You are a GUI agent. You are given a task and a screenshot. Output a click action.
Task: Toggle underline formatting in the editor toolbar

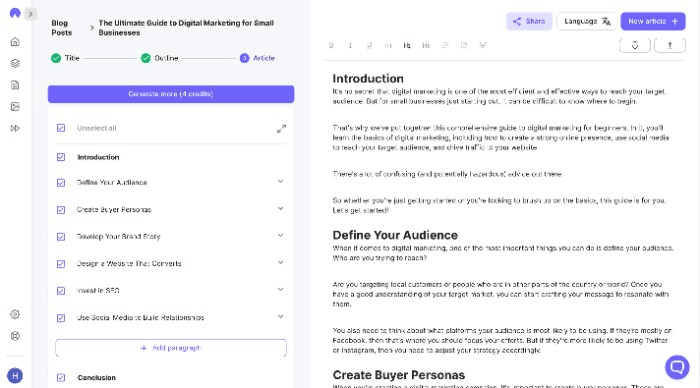369,45
